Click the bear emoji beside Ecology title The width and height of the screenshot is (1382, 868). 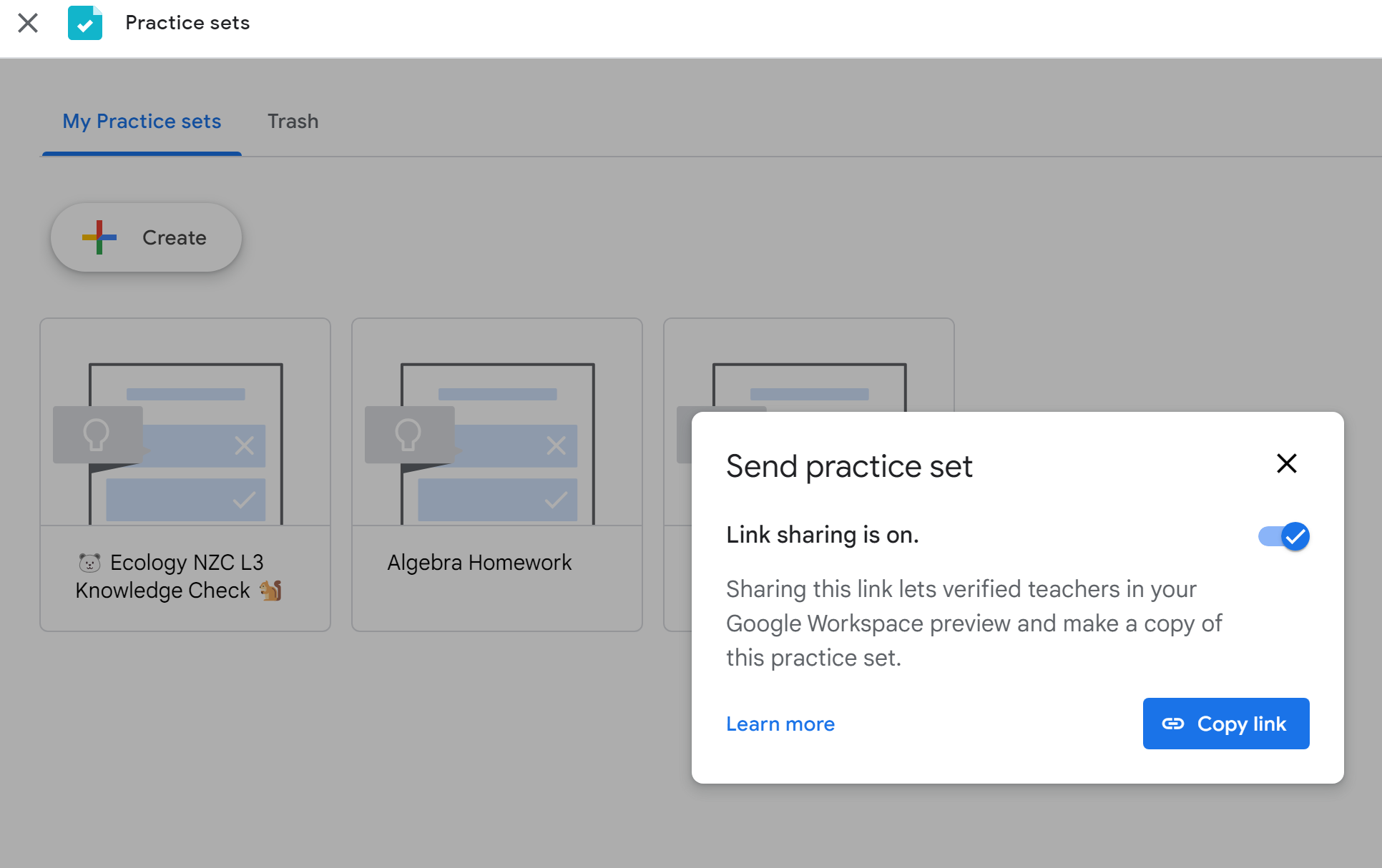(x=89, y=563)
